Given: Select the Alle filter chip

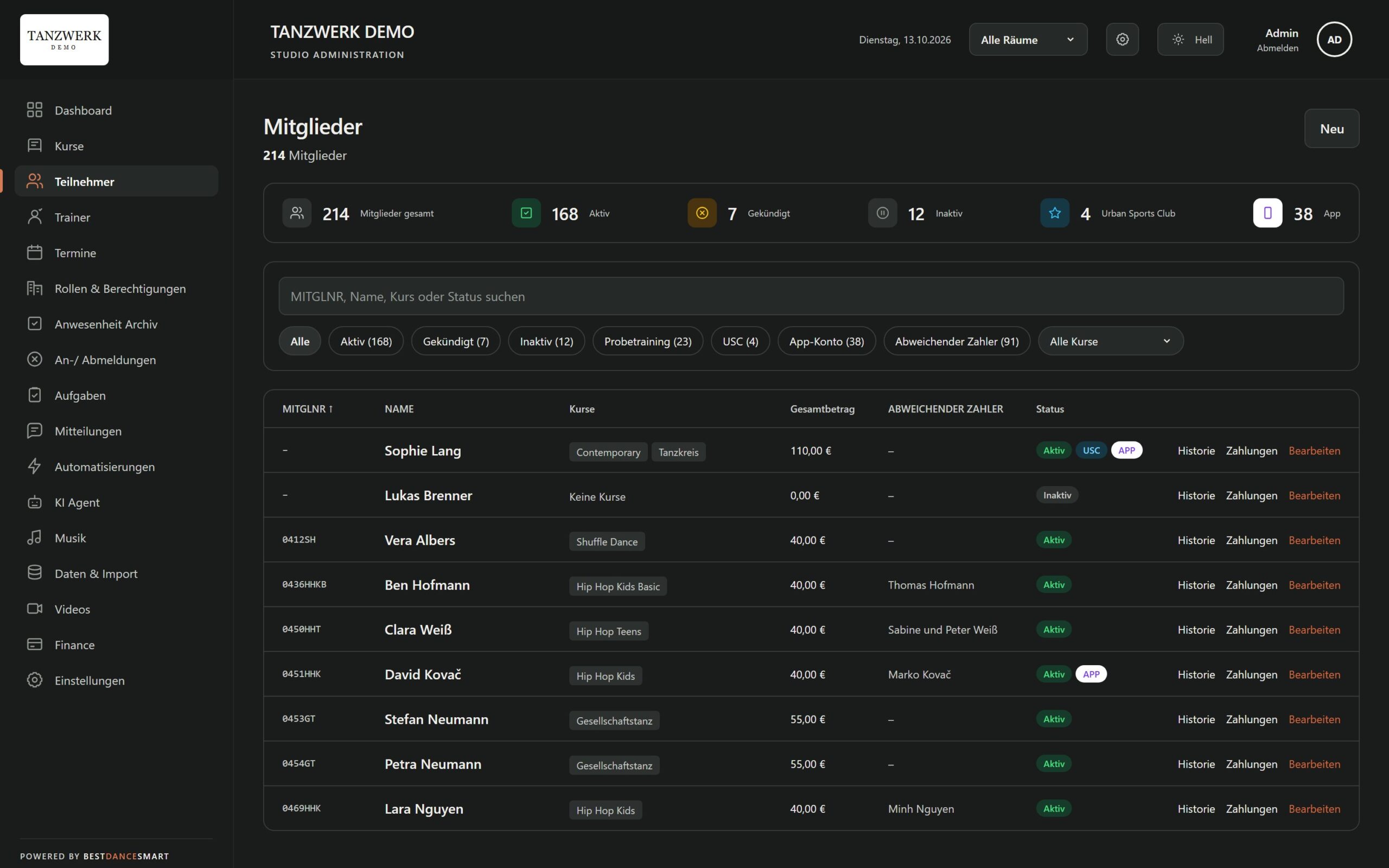Looking at the screenshot, I should tap(300, 341).
